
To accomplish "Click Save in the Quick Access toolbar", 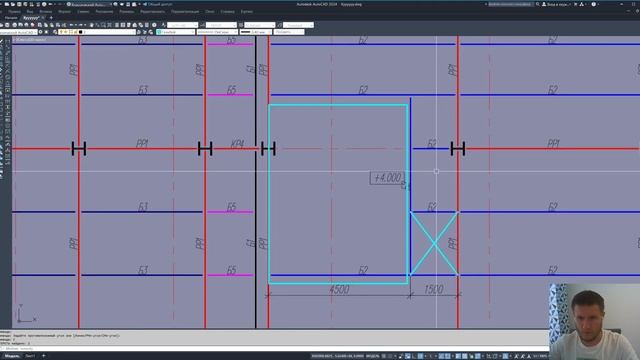I will pos(19,4).
